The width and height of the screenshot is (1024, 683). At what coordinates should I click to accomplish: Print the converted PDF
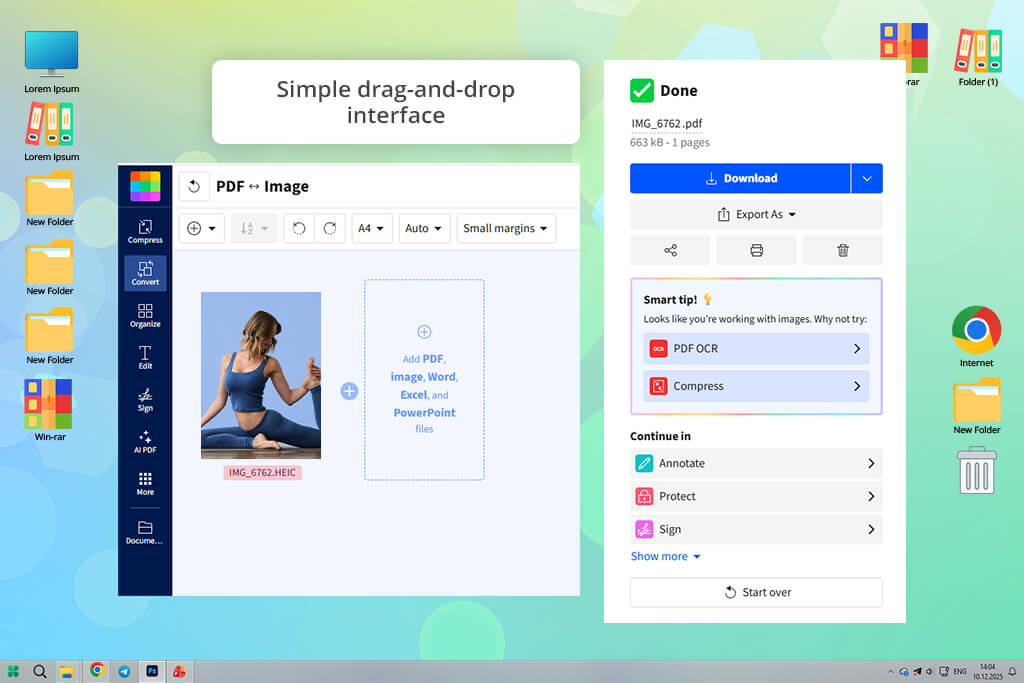click(x=756, y=250)
